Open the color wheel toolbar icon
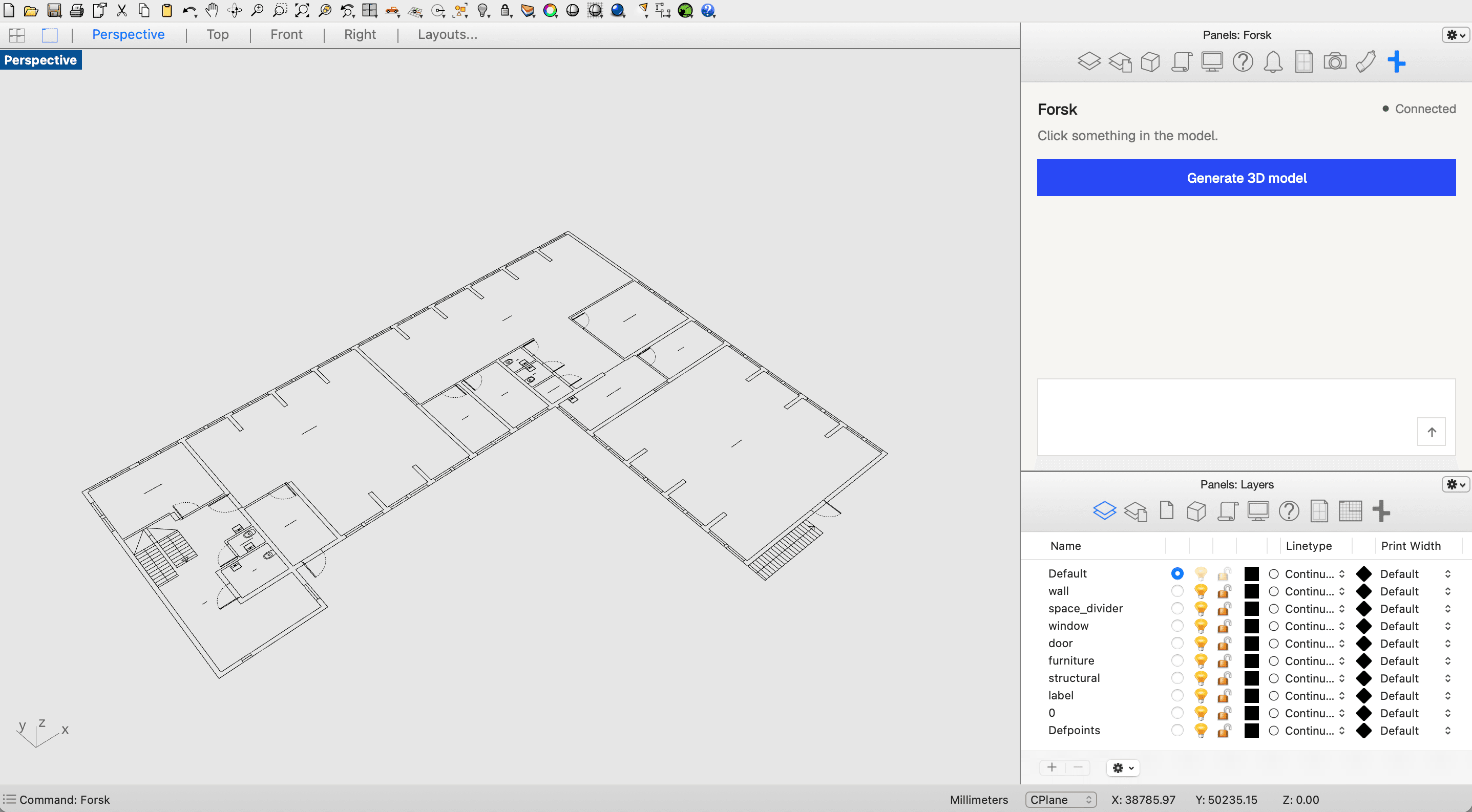The height and width of the screenshot is (812, 1472). pos(550,10)
